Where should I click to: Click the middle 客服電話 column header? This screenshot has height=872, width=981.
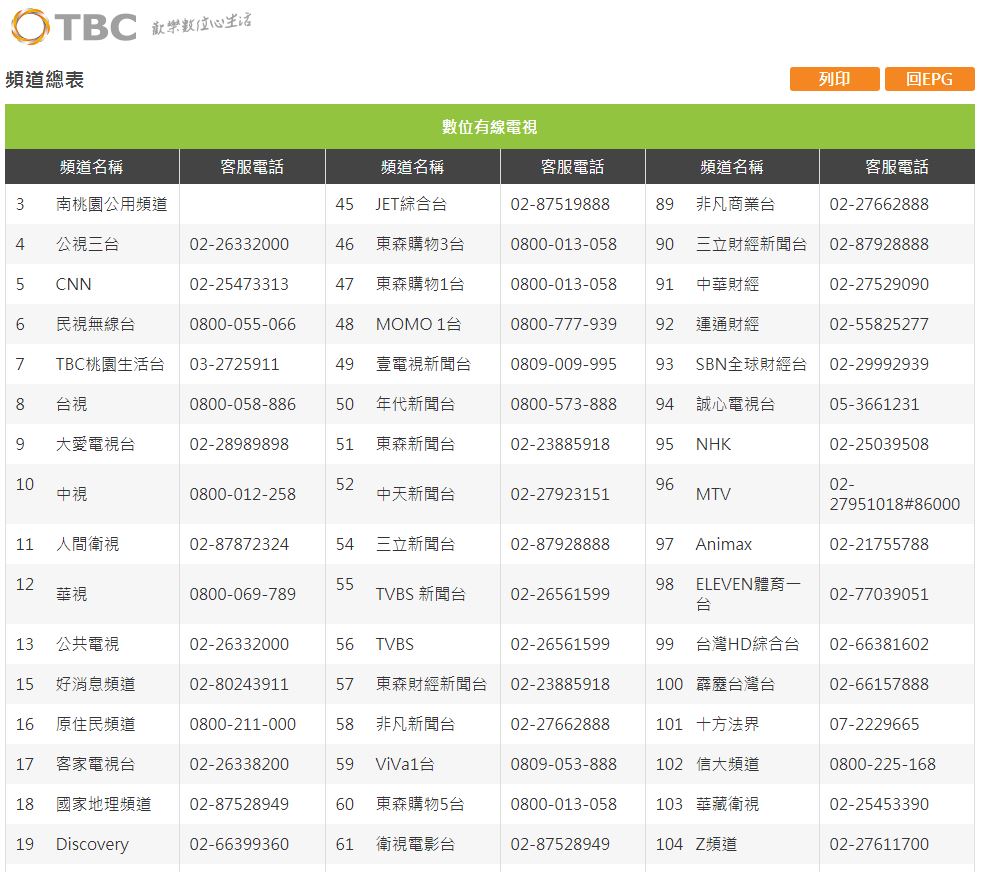pos(572,166)
